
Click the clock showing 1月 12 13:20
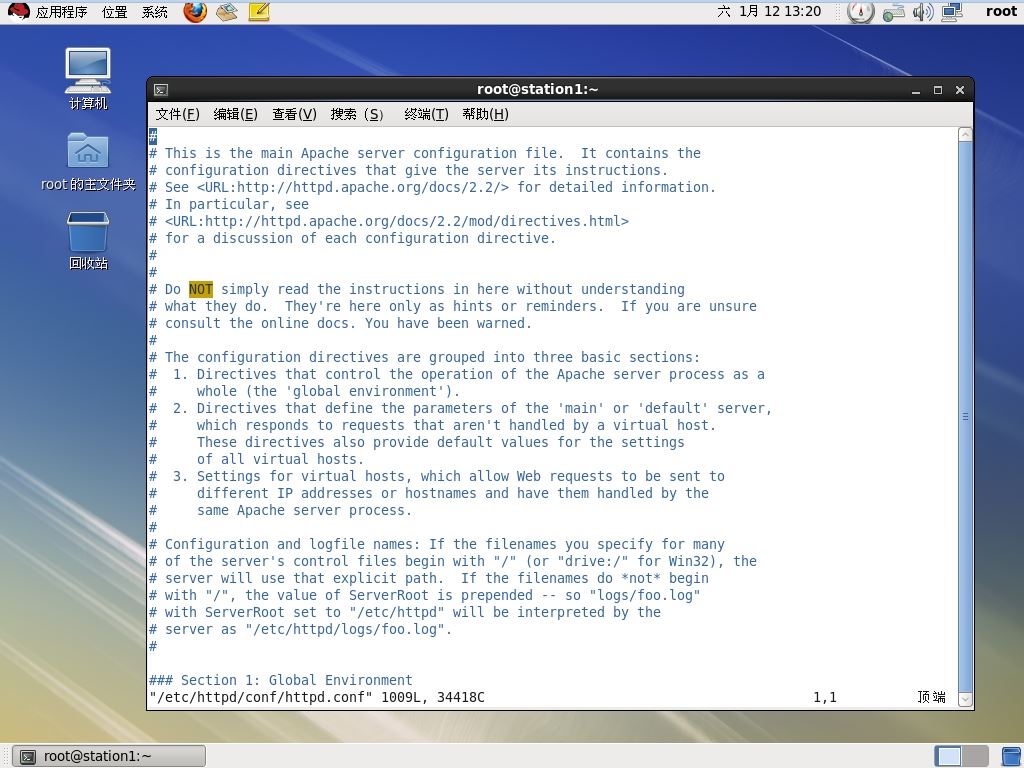pos(769,11)
